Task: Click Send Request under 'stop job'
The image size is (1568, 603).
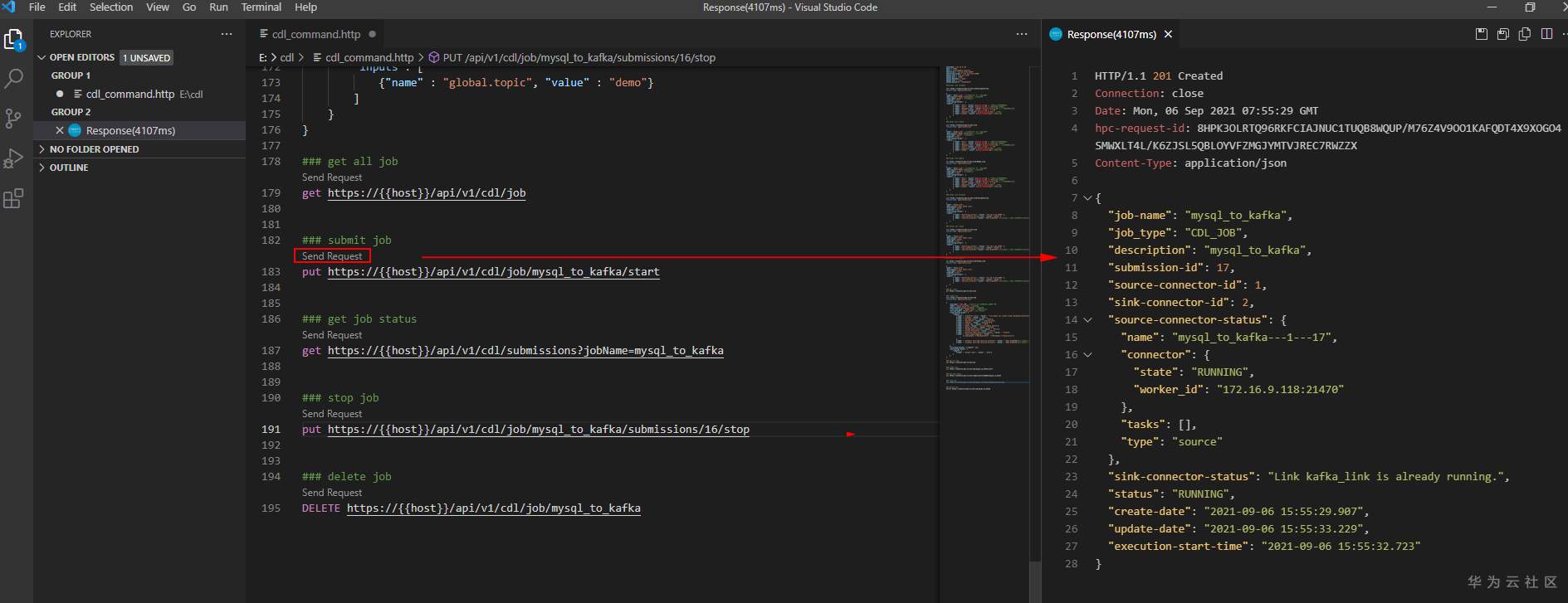Action: 332,414
